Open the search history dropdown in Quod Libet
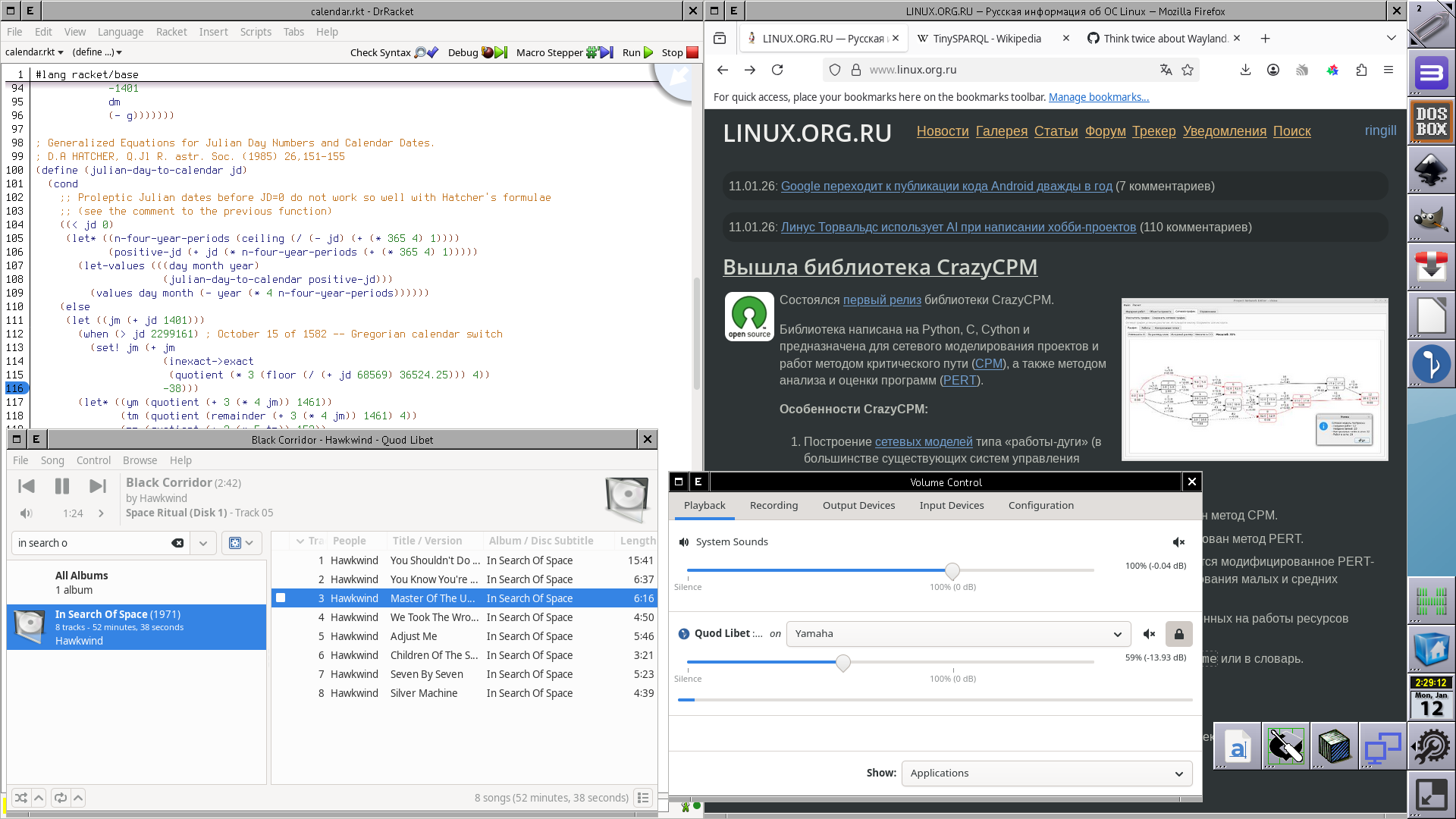 click(202, 543)
